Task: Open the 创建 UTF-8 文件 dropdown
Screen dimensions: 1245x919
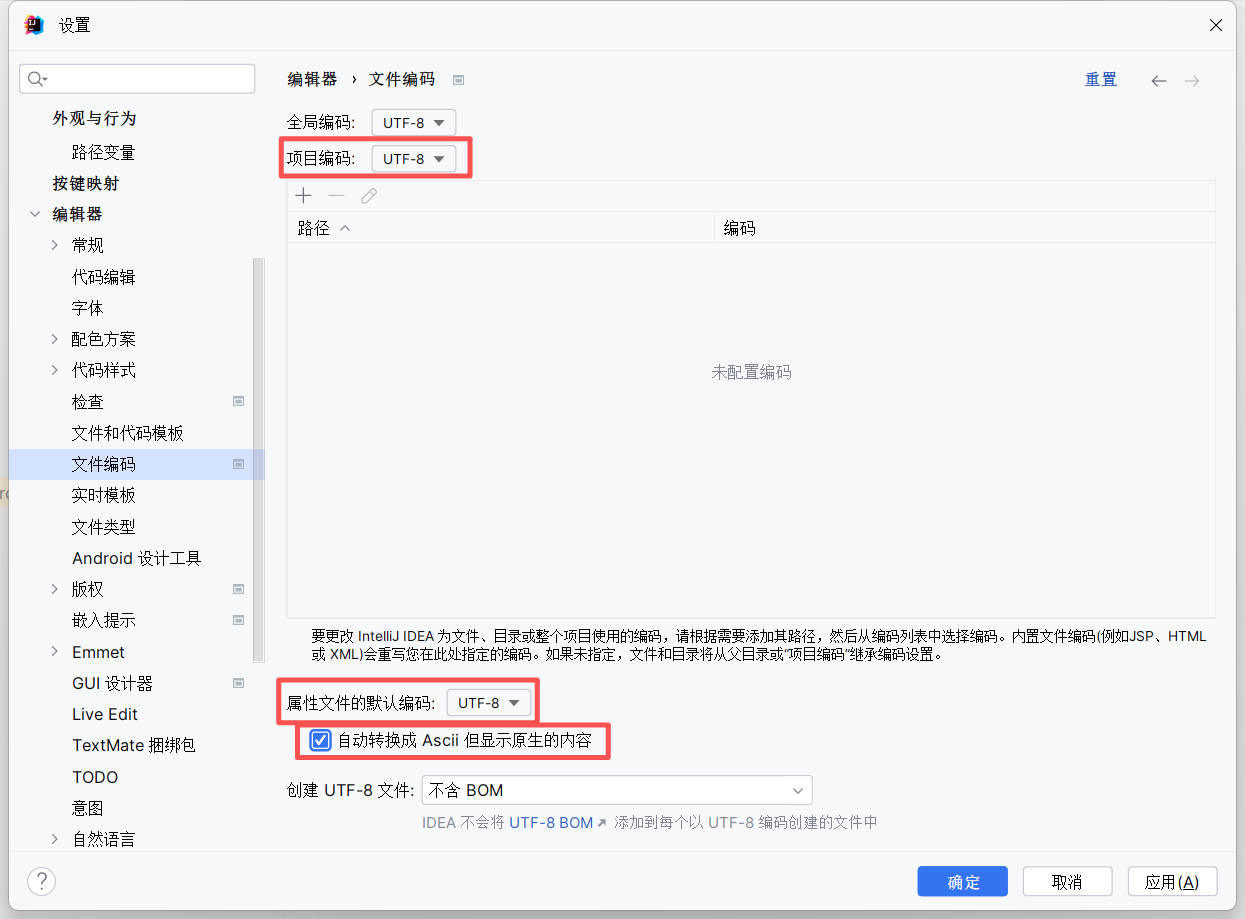Action: click(x=616, y=789)
